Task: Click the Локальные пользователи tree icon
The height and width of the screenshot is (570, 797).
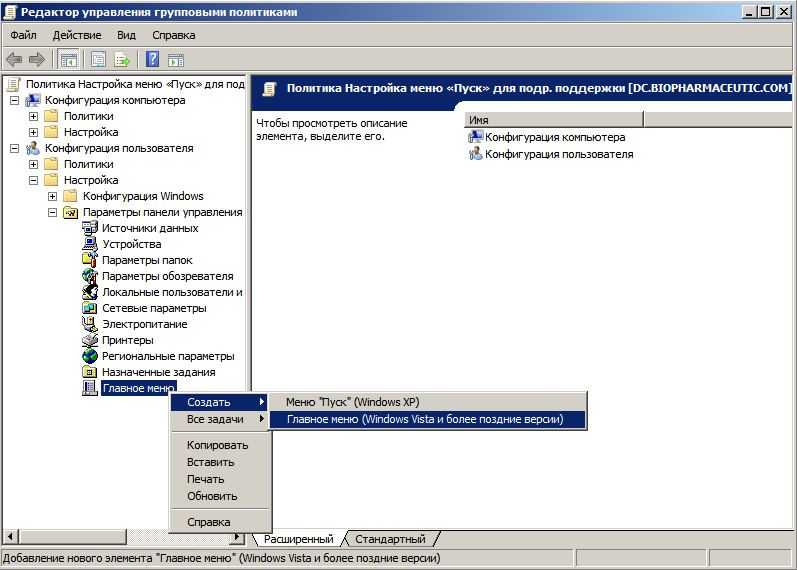Action: click(90, 292)
